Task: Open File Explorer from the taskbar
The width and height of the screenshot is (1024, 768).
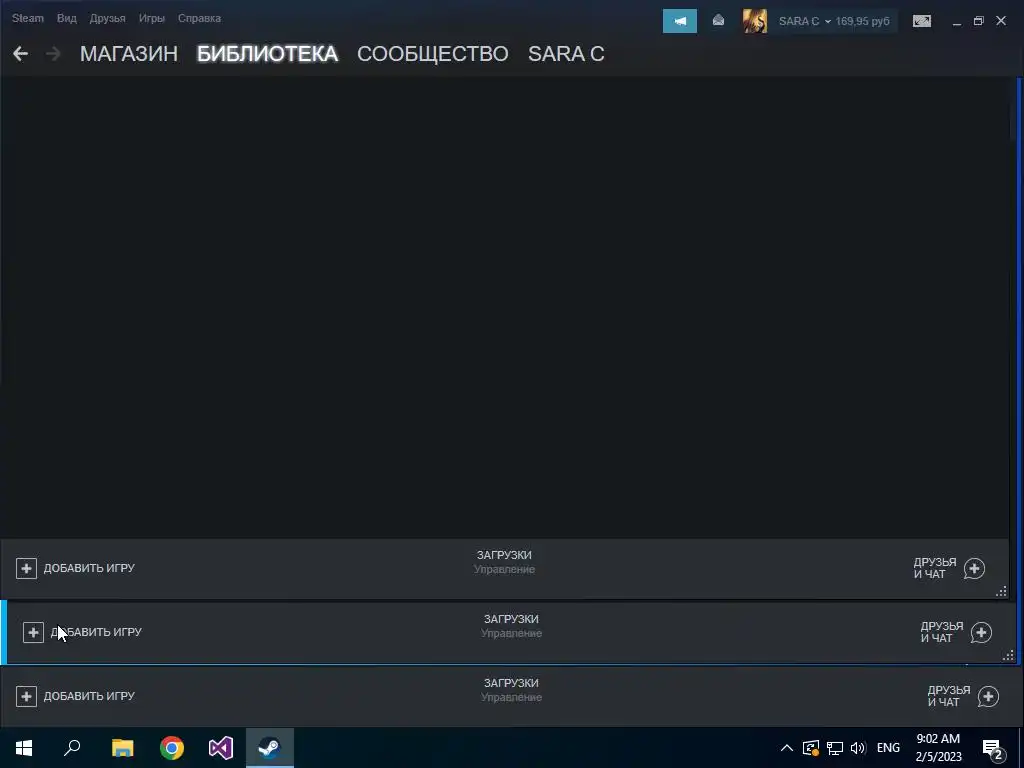Action: (122, 748)
